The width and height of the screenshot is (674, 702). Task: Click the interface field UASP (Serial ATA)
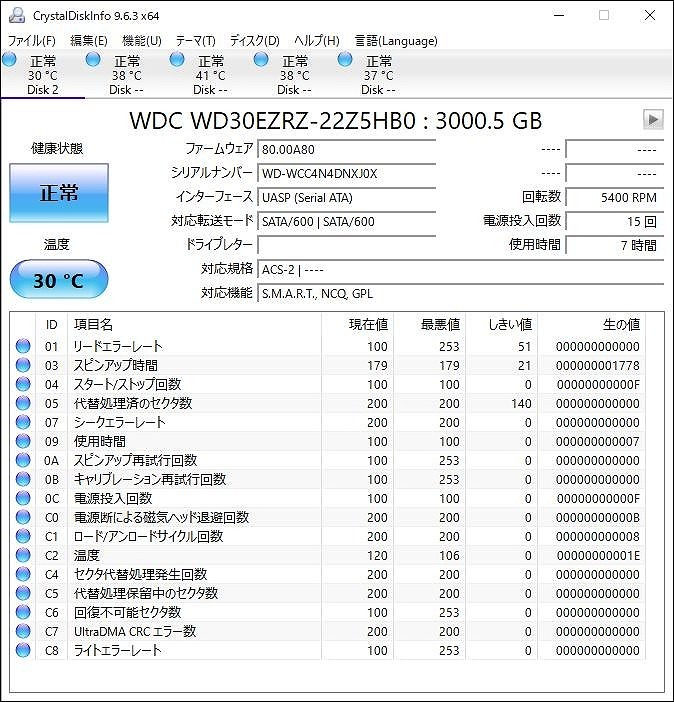tap(347, 197)
